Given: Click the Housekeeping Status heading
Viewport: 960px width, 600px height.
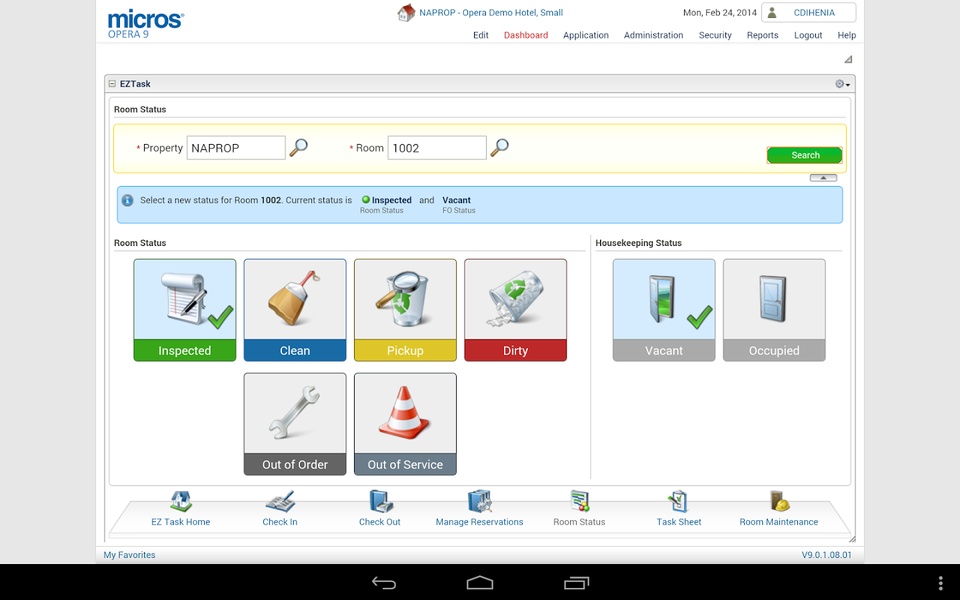Looking at the screenshot, I should (639, 242).
